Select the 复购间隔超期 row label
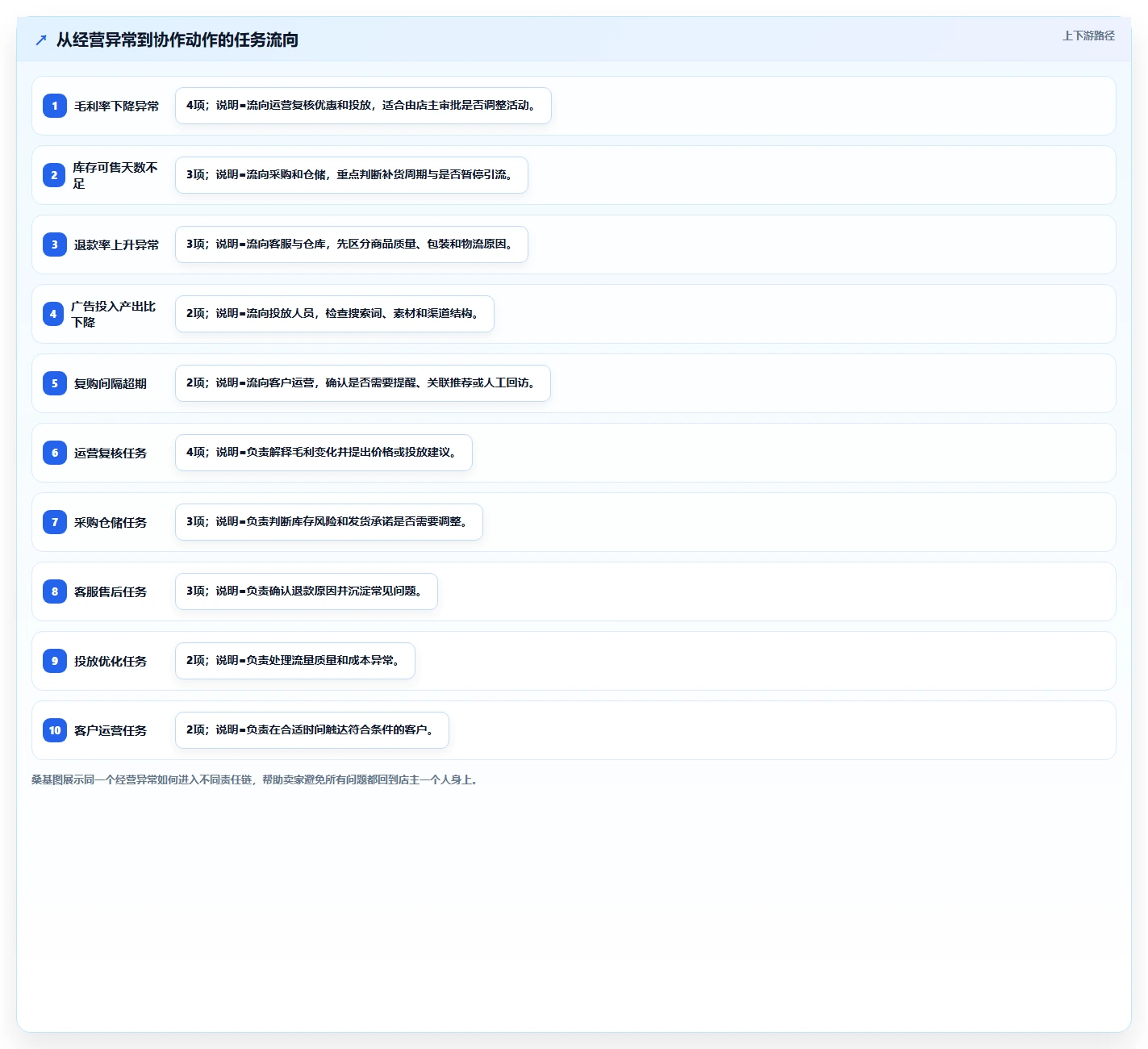The image size is (1148, 1049). click(111, 383)
